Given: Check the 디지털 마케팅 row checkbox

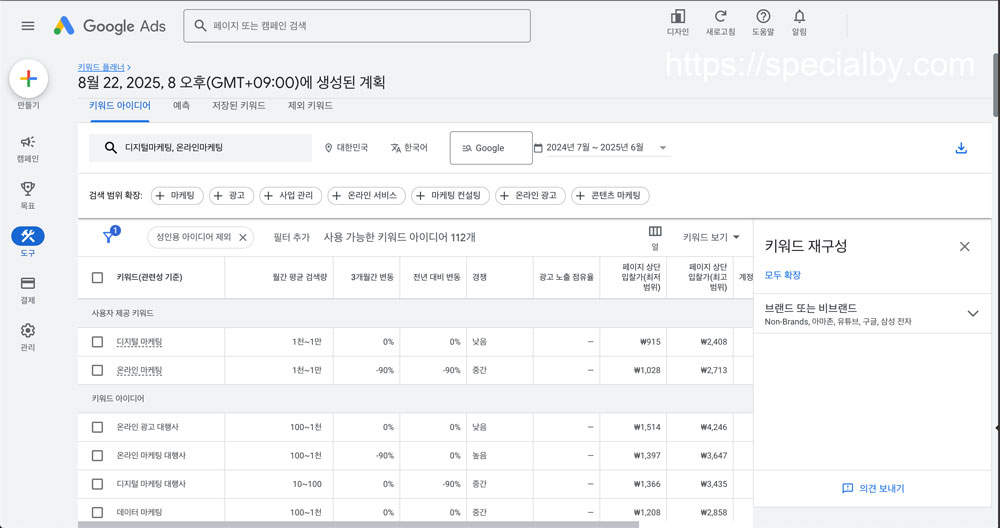Looking at the screenshot, I should pos(97,342).
